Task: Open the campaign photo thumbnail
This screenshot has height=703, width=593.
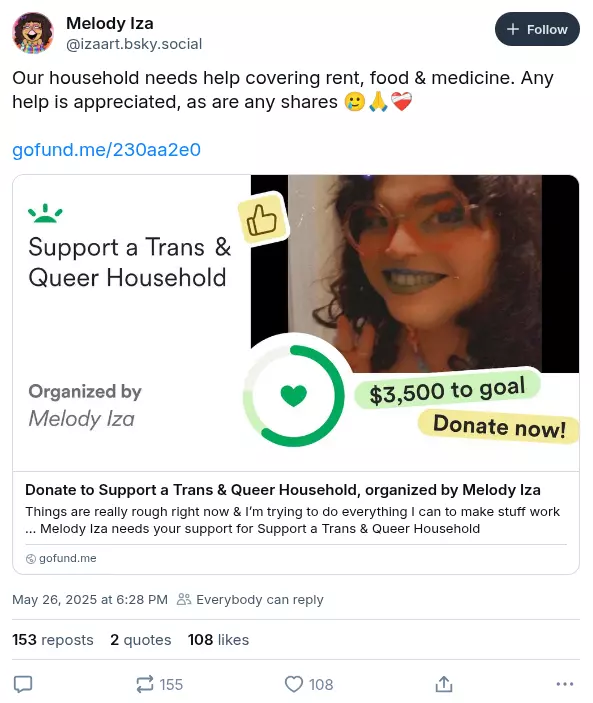Action: (x=415, y=273)
